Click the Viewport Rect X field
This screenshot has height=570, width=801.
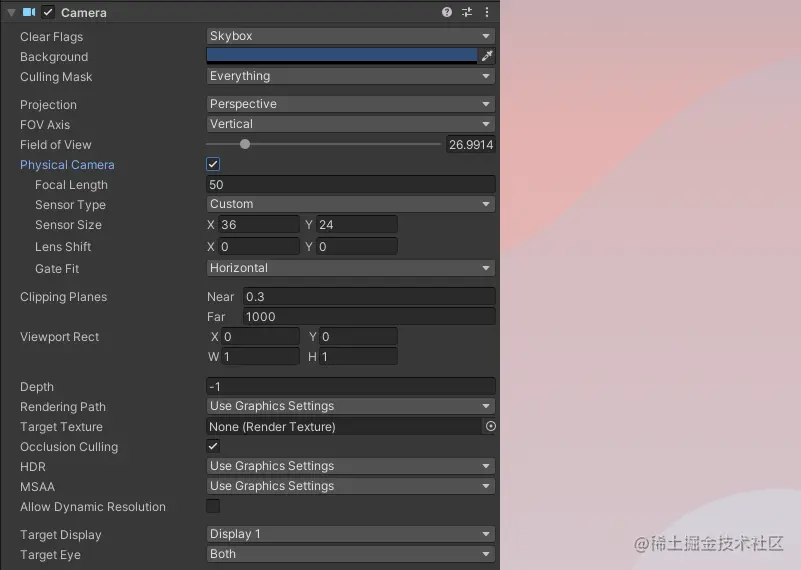click(x=260, y=337)
